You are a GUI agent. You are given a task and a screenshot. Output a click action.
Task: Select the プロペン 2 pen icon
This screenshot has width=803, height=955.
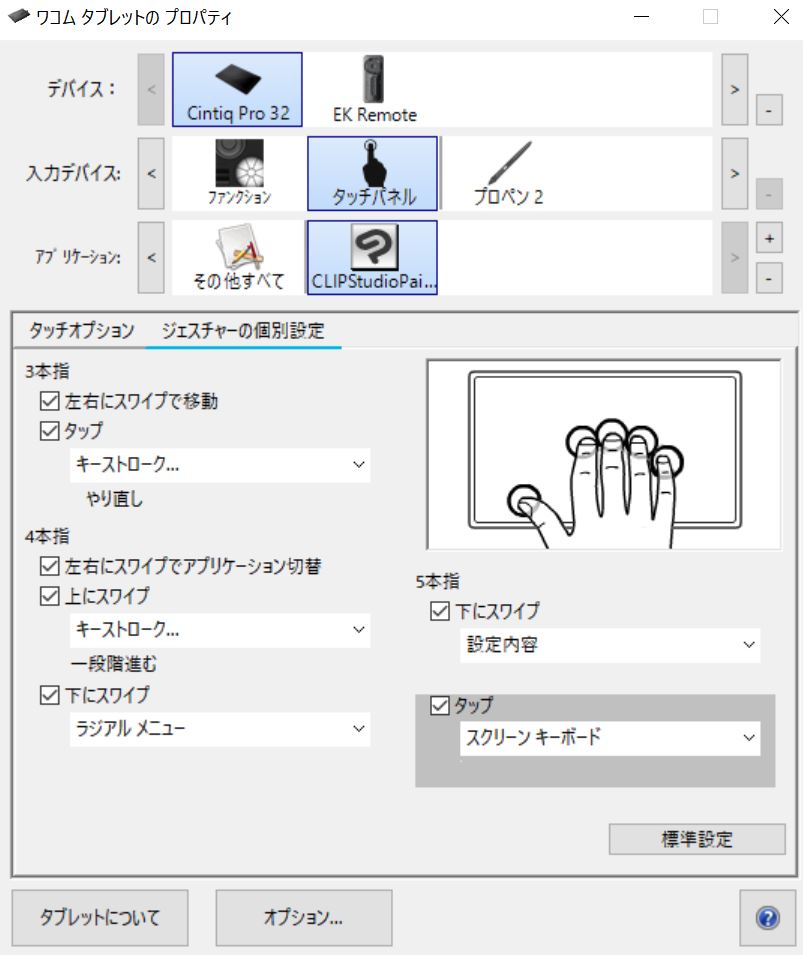tap(509, 174)
